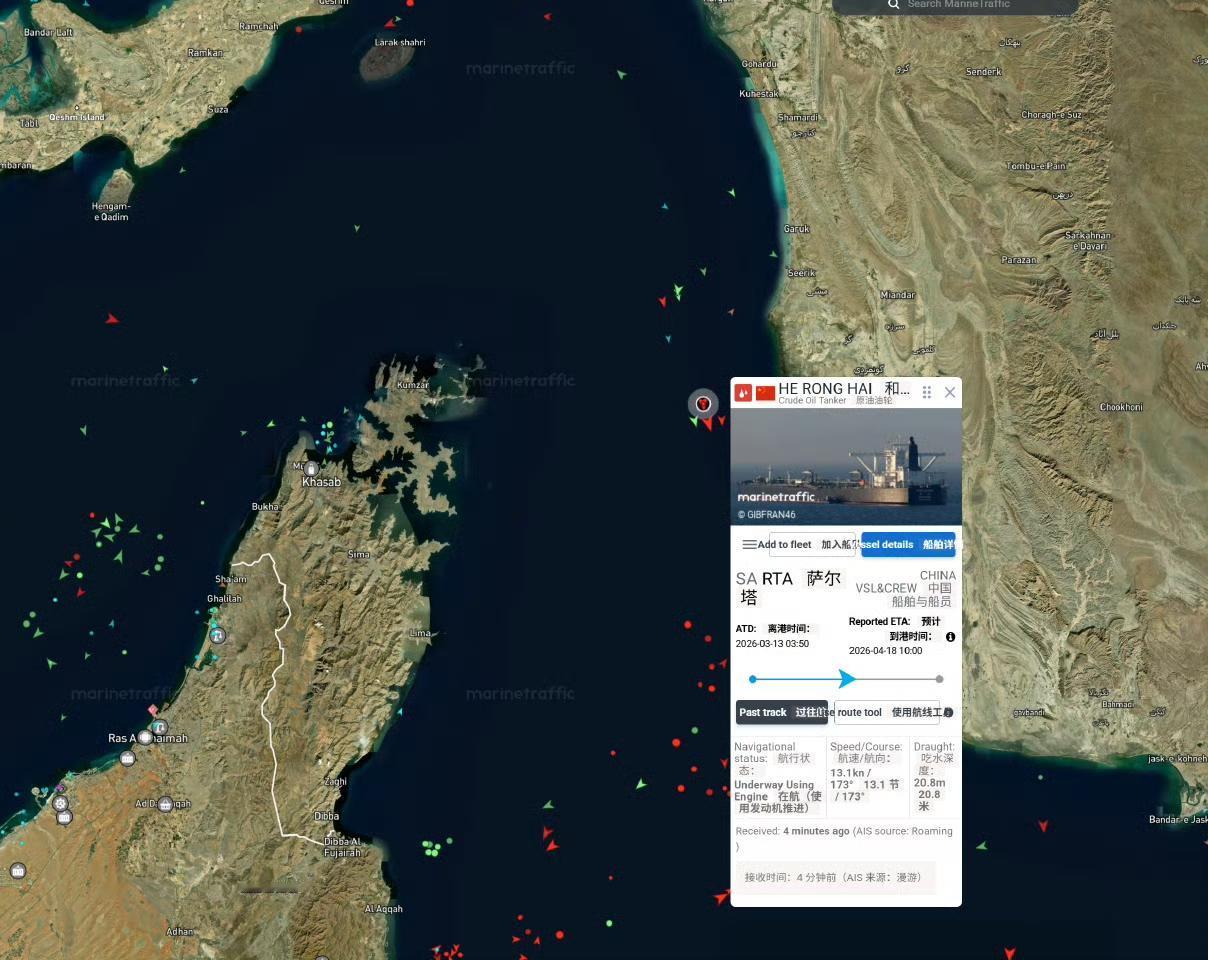Select the green ship arrow east of Larak shahri
This screenshot has height=960, width=1208.
pyautogui.click(x=621, y=74)
